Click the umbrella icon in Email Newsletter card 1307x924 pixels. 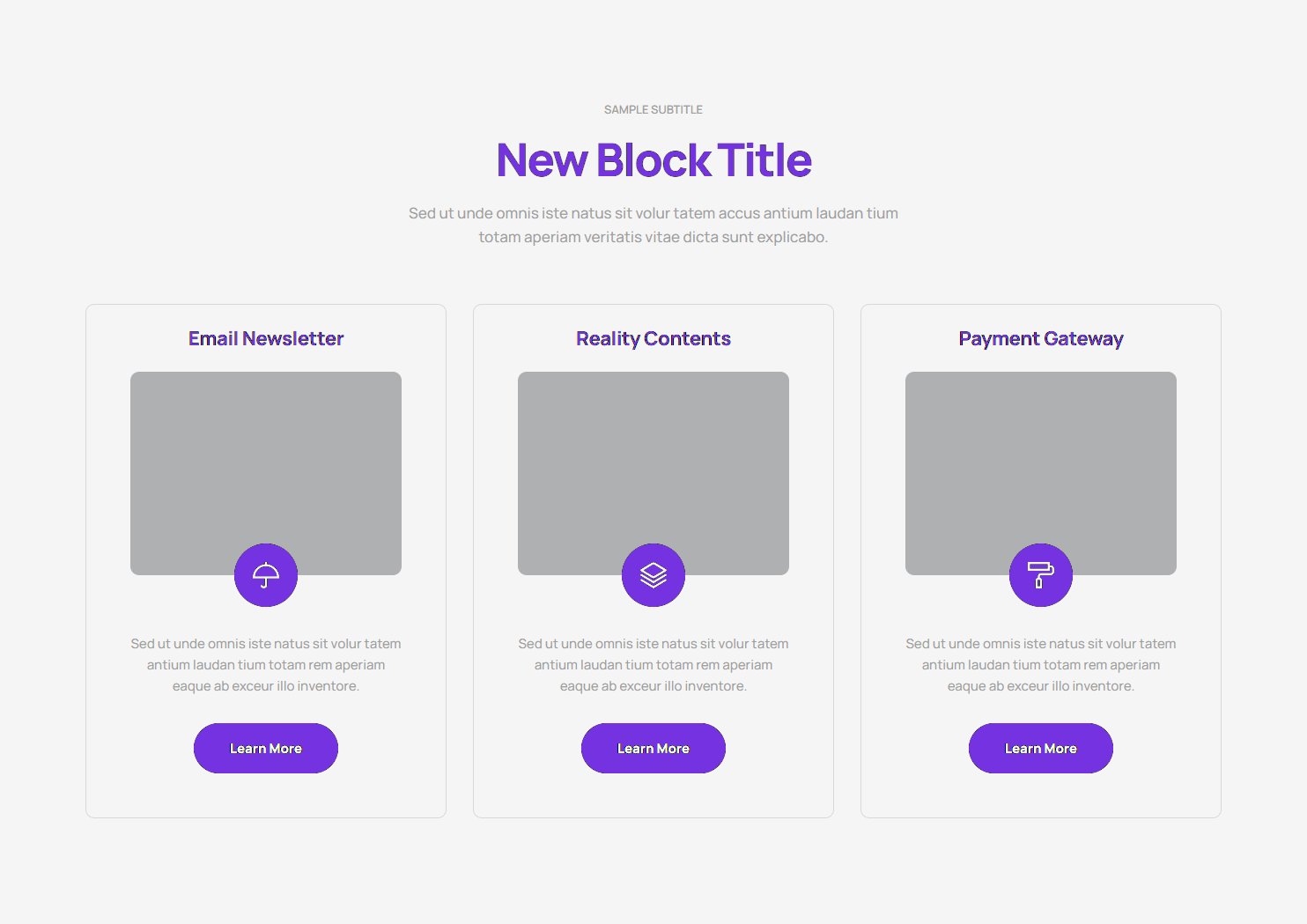[x=266, y=575]
